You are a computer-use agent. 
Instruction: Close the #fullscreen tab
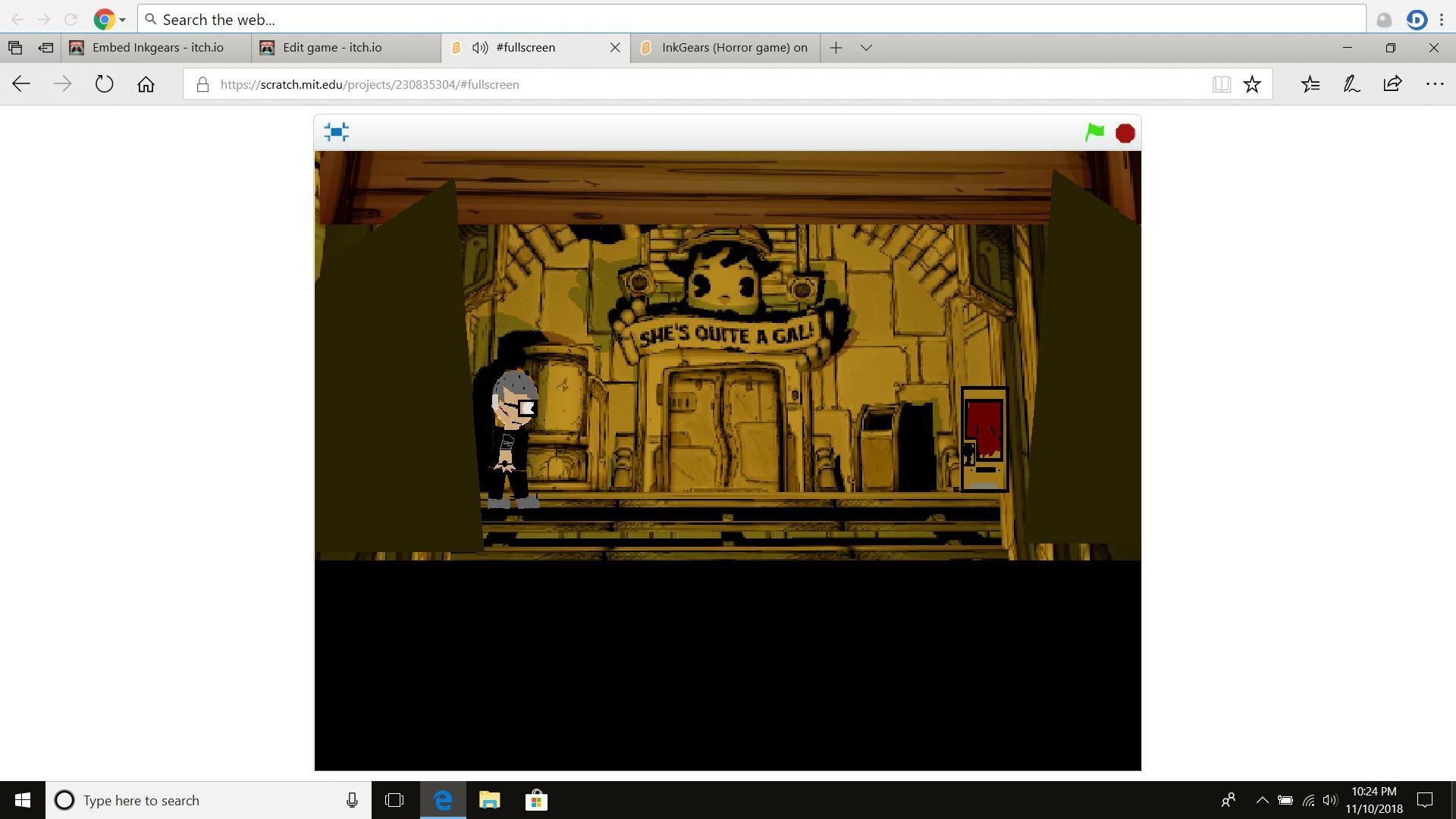[615, 48]
